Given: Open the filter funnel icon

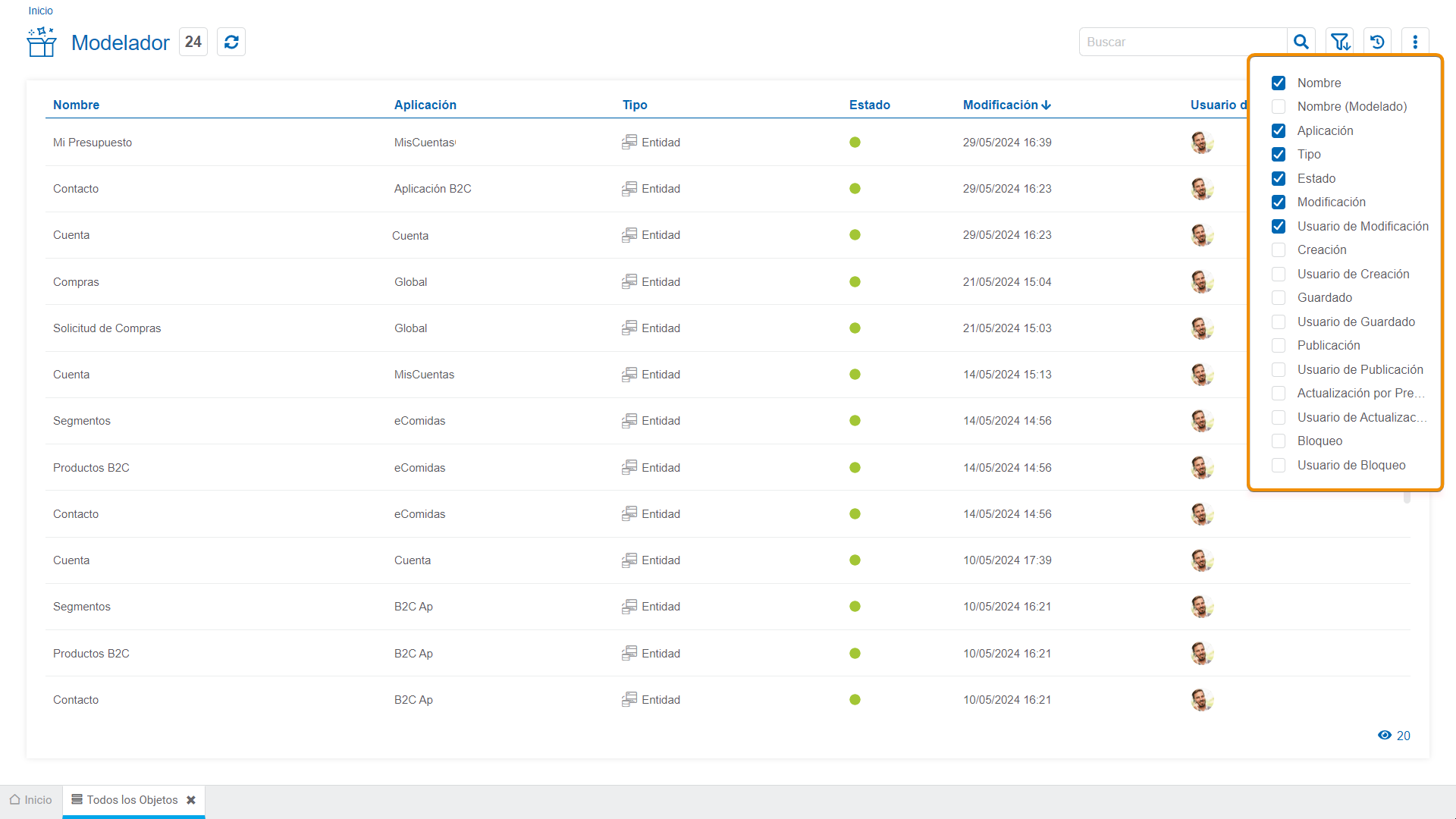Looking at the screenshot, I should click(x=1340, y=42).
